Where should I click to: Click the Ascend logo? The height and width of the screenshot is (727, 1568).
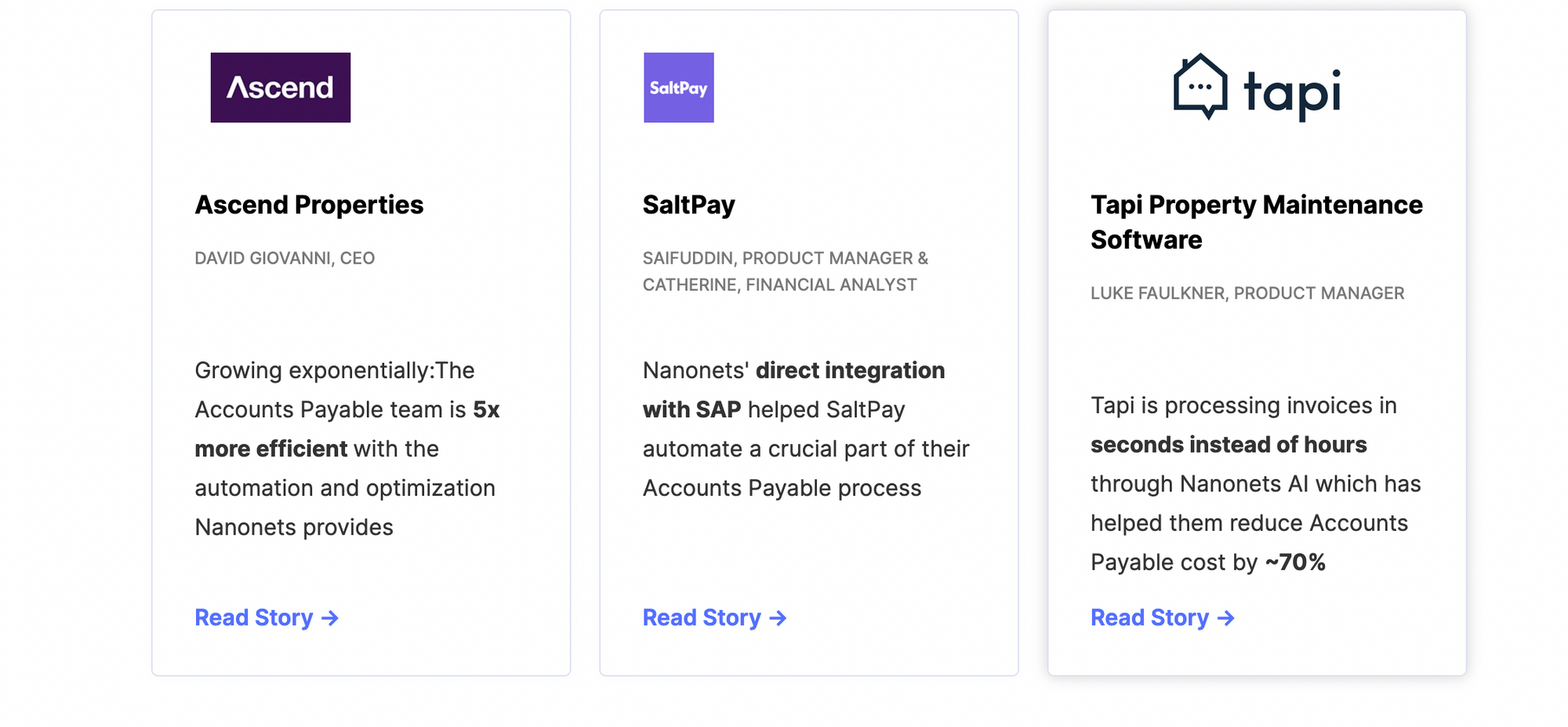coord(280,87)
